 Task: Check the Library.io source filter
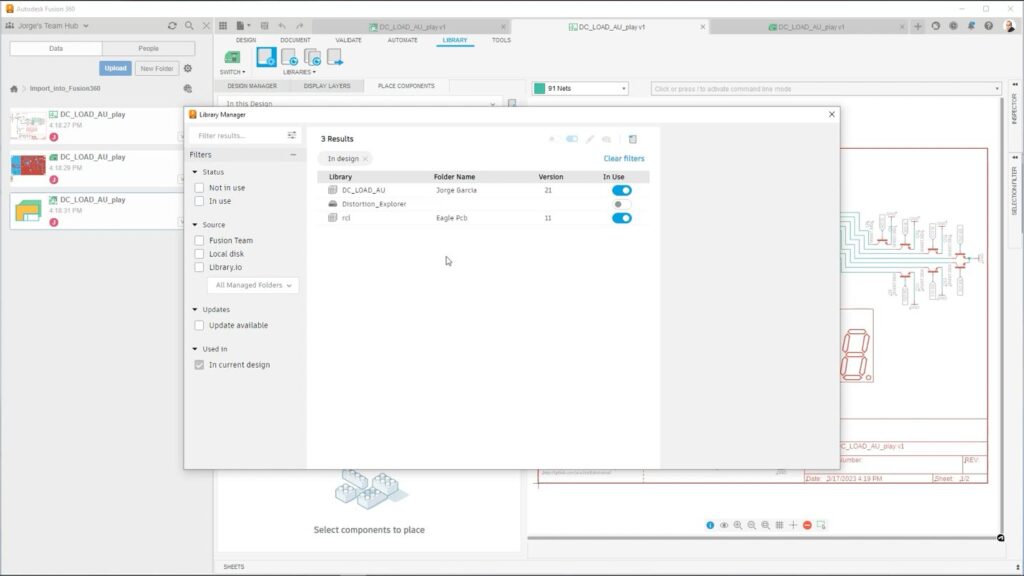[x=199, y=267]
